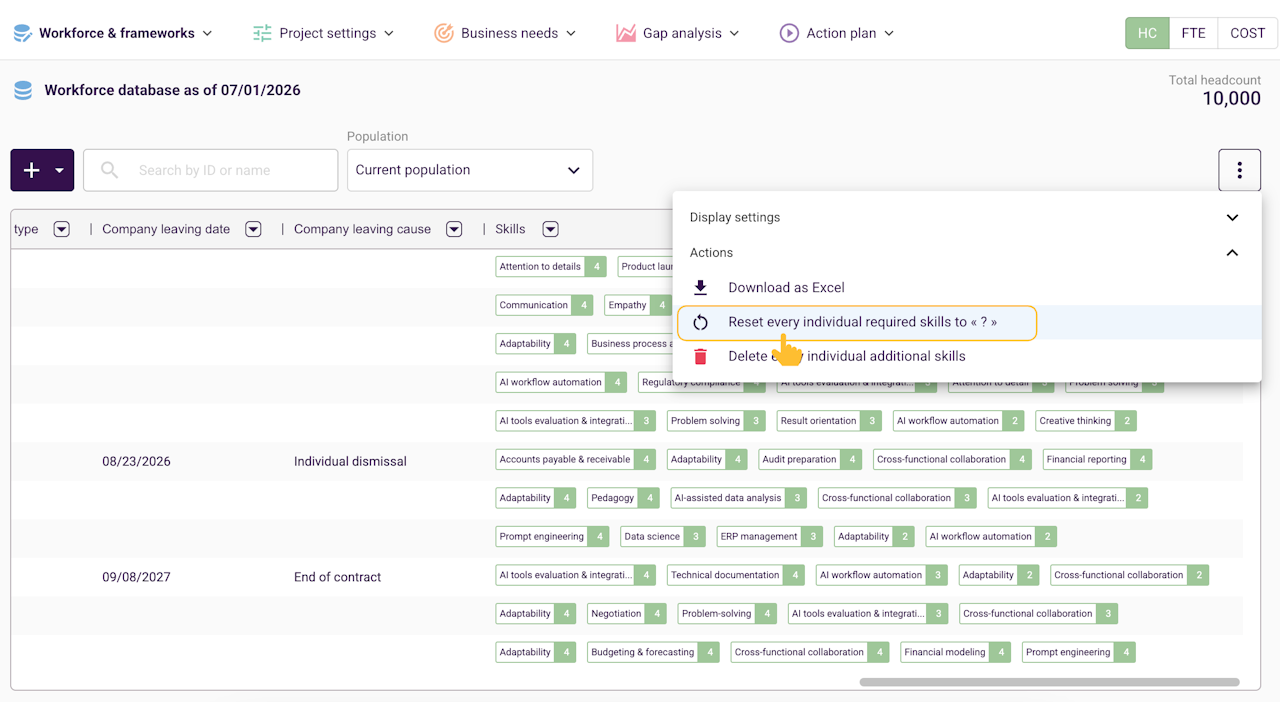Screen dimensions: 1280x702
Task: Switch to the HC view toggle
Action: tap(1147, 33)
